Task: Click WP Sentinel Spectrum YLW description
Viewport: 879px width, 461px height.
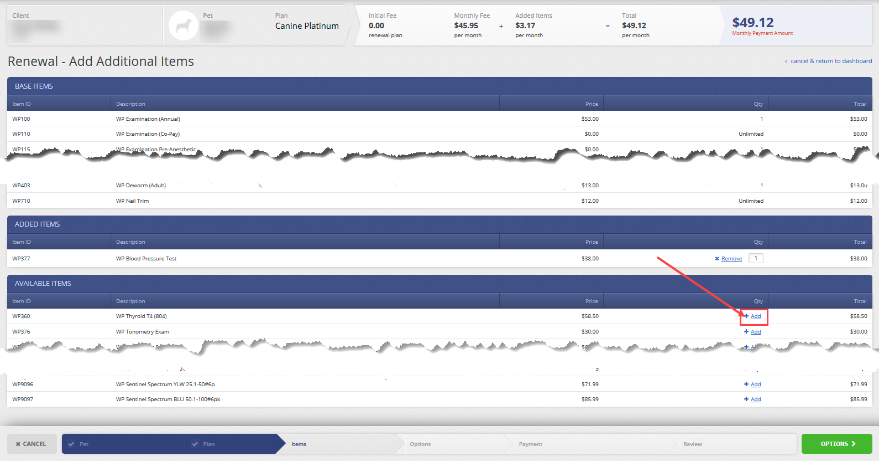Action: [x=165, y=384]
